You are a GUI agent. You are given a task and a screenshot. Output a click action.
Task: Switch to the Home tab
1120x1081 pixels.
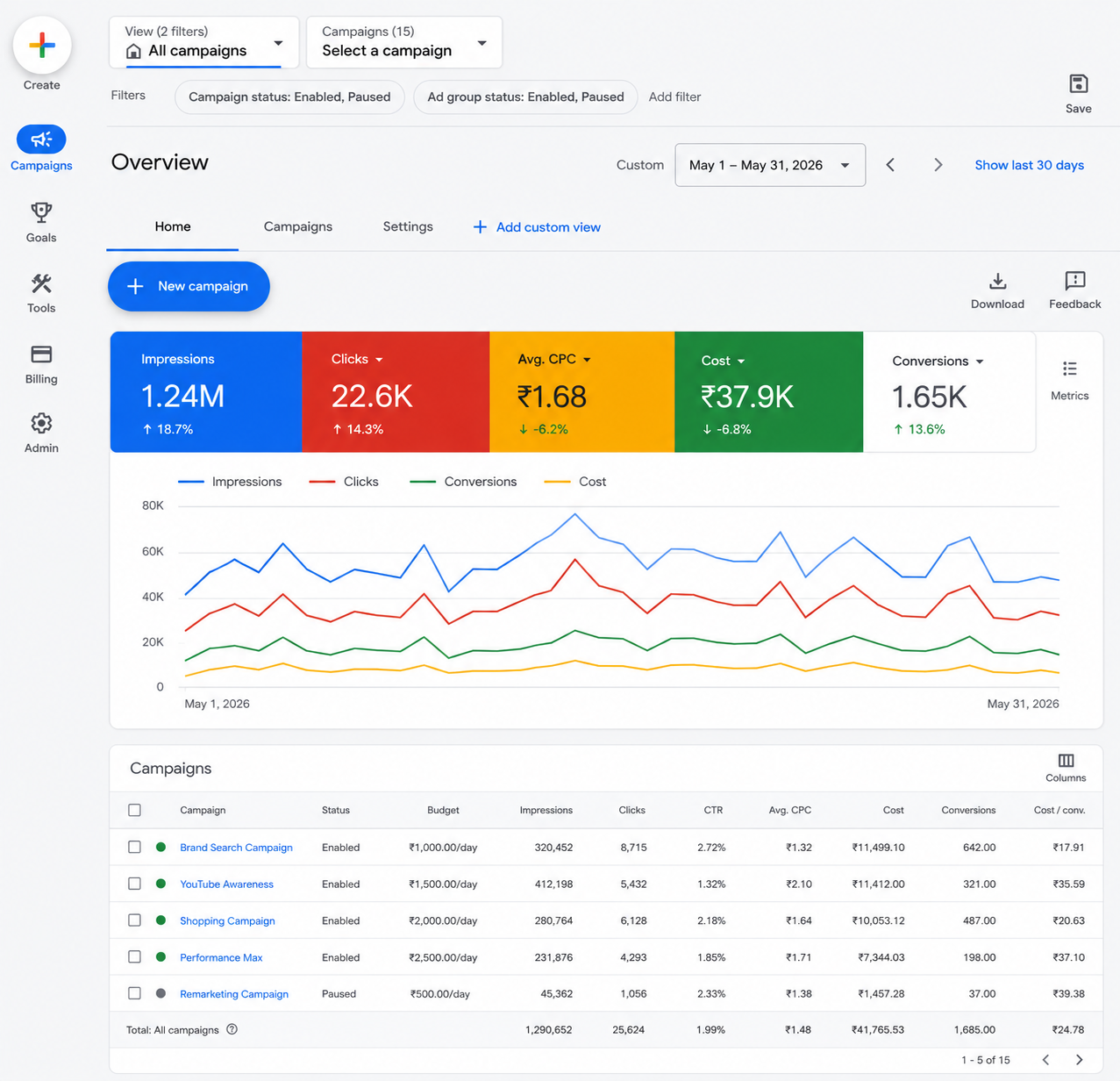173,226
